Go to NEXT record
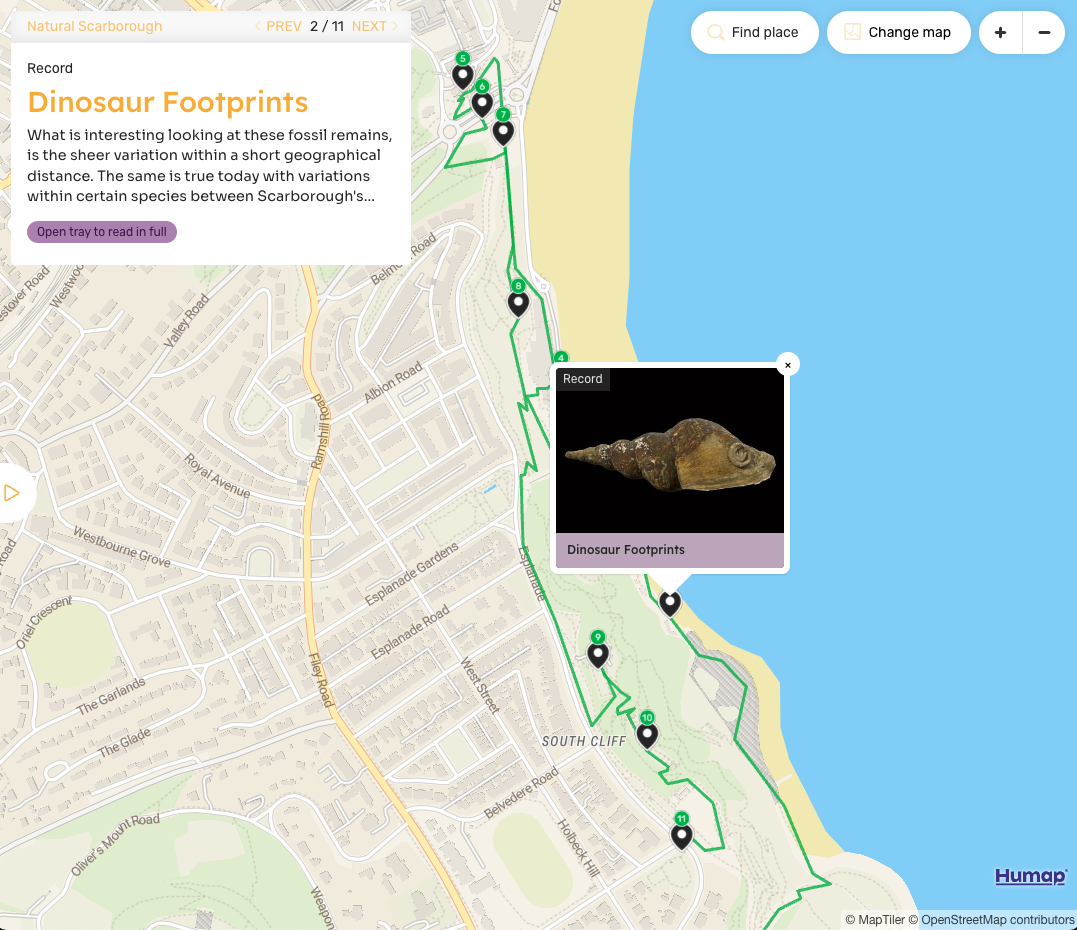The width and height of the screenshot is (1077, 930). point(374,26)
